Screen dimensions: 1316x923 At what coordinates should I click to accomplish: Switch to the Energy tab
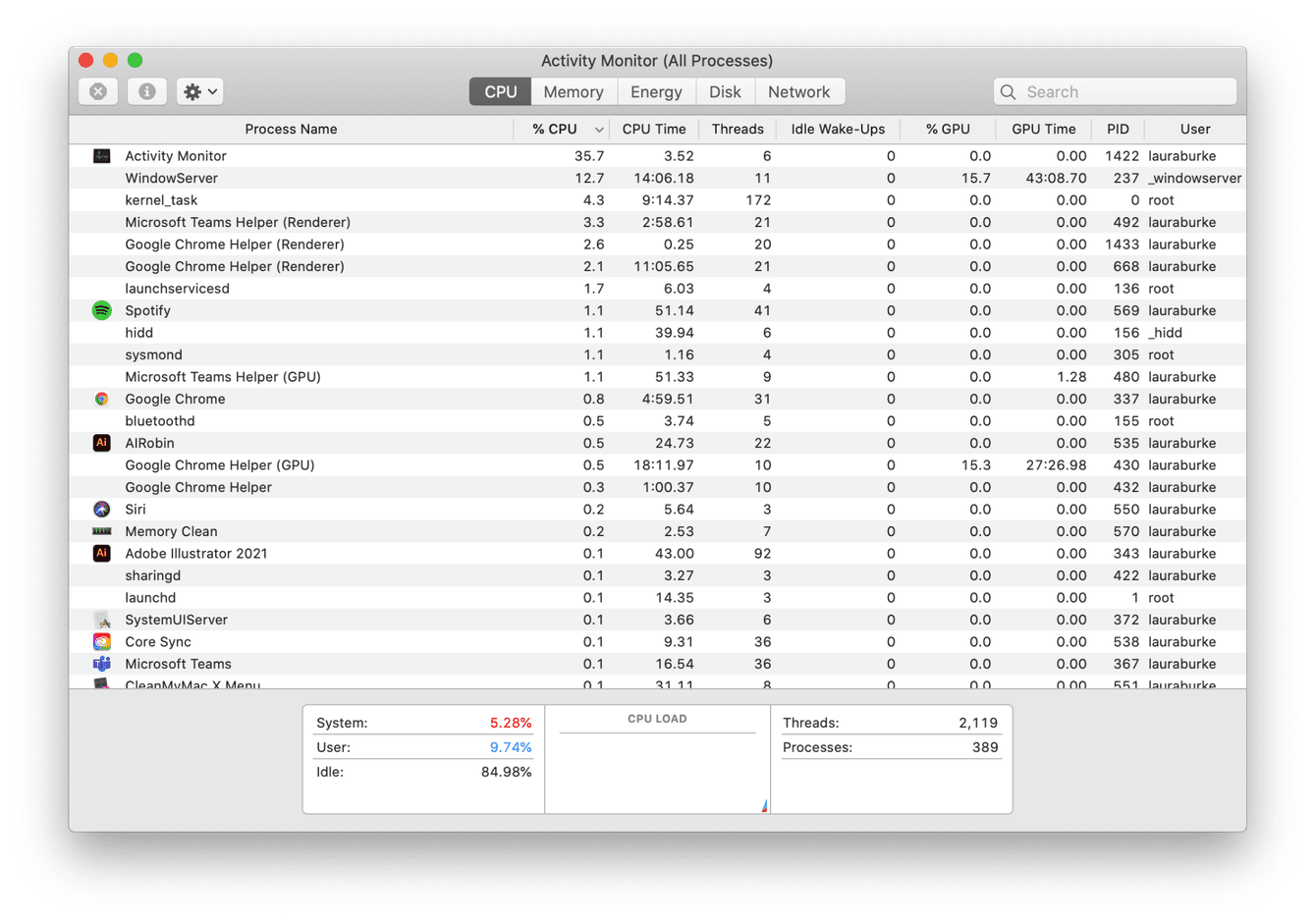pos(656,91)
